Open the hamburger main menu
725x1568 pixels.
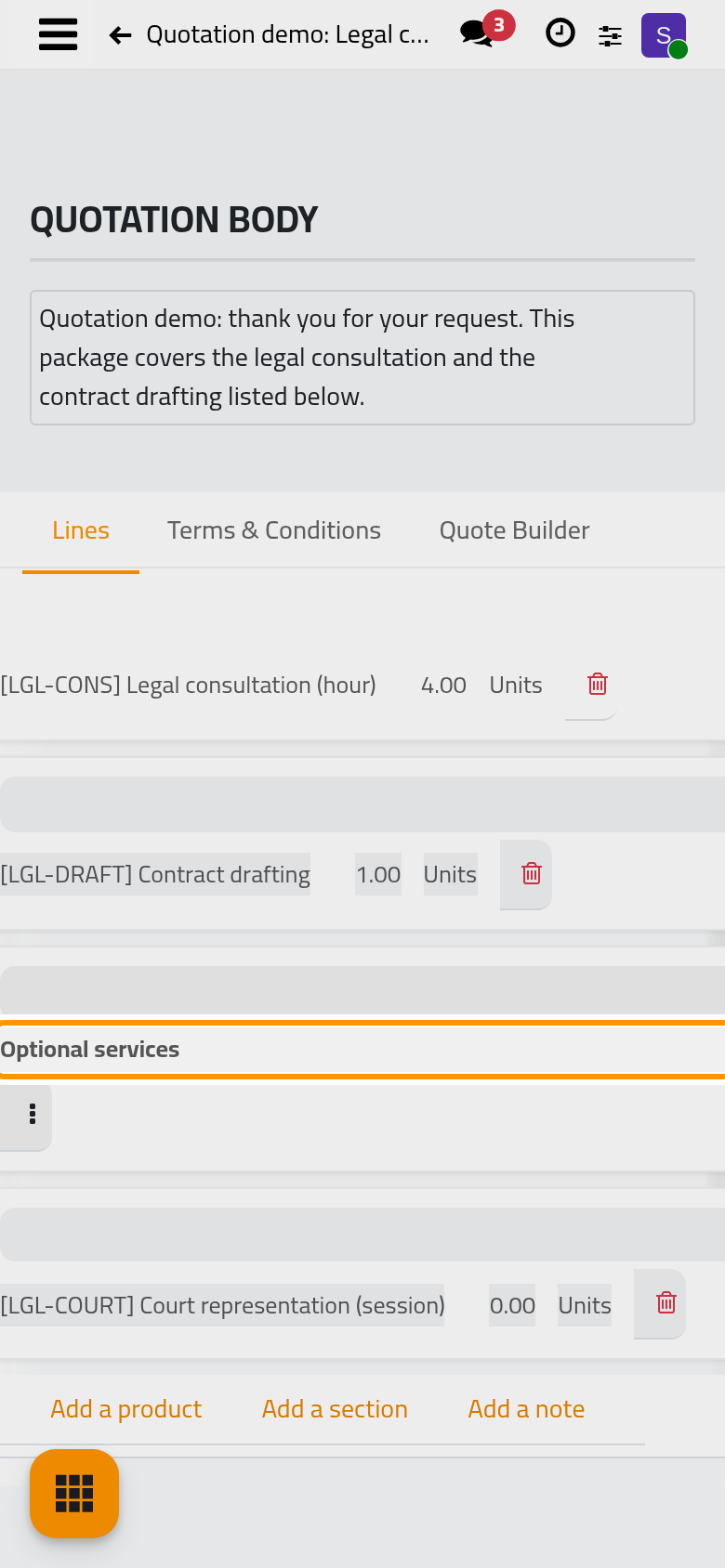58,34
